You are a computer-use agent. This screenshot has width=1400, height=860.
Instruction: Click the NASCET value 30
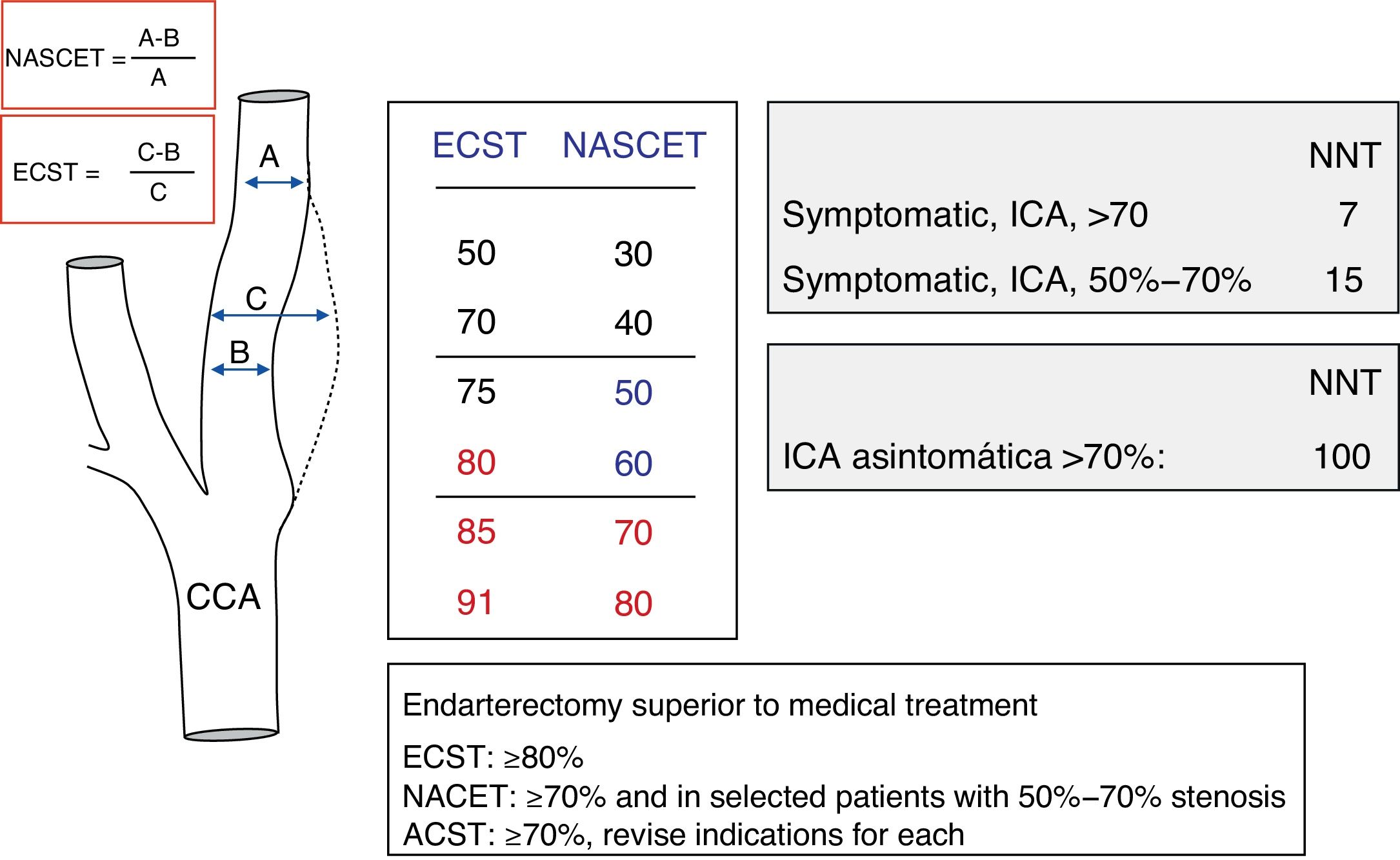click(x=633, y=254)
